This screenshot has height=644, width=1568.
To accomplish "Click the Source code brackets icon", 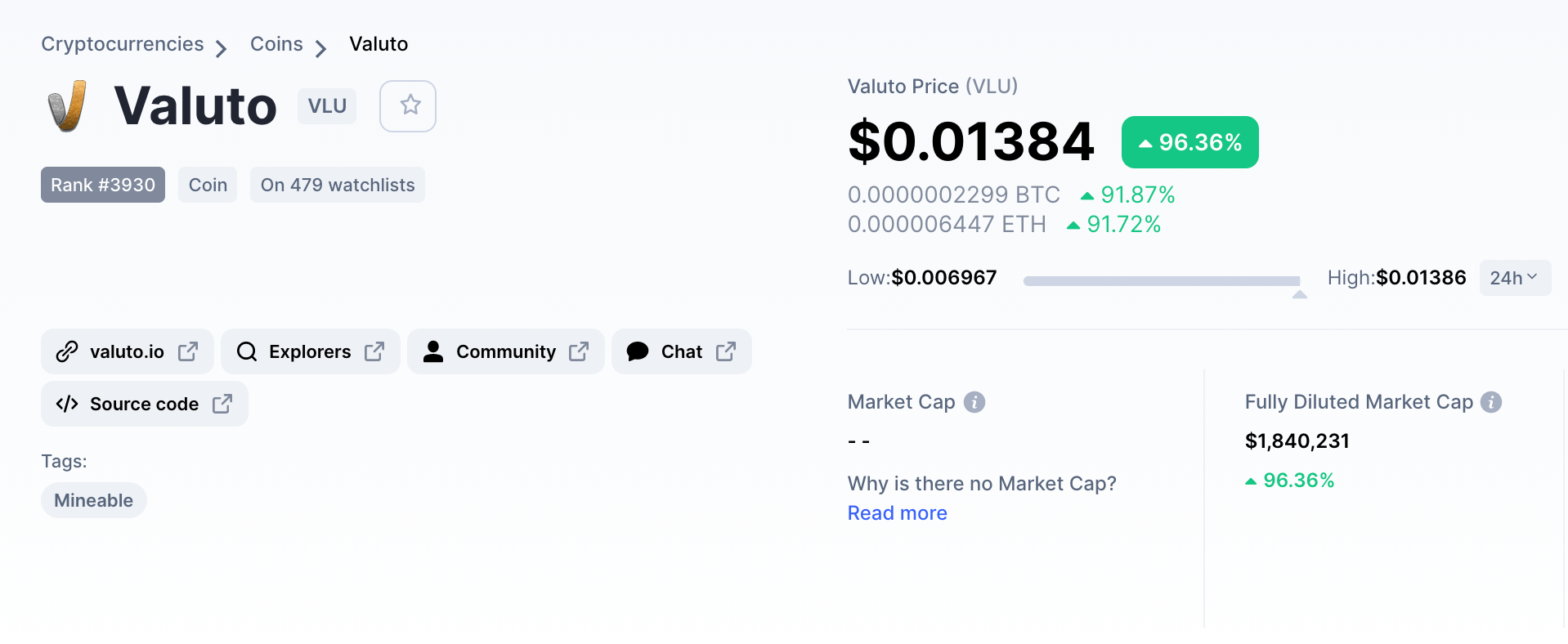I will [67, 404].
